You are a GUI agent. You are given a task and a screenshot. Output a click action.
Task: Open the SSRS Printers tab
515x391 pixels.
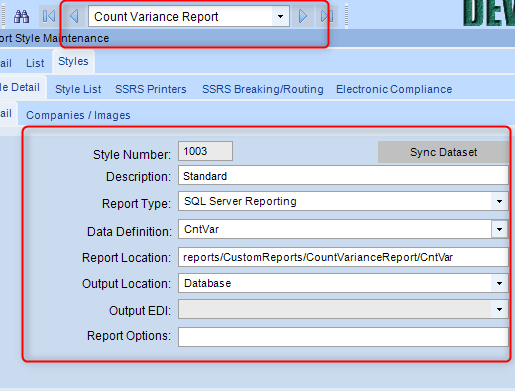[151, 89]
